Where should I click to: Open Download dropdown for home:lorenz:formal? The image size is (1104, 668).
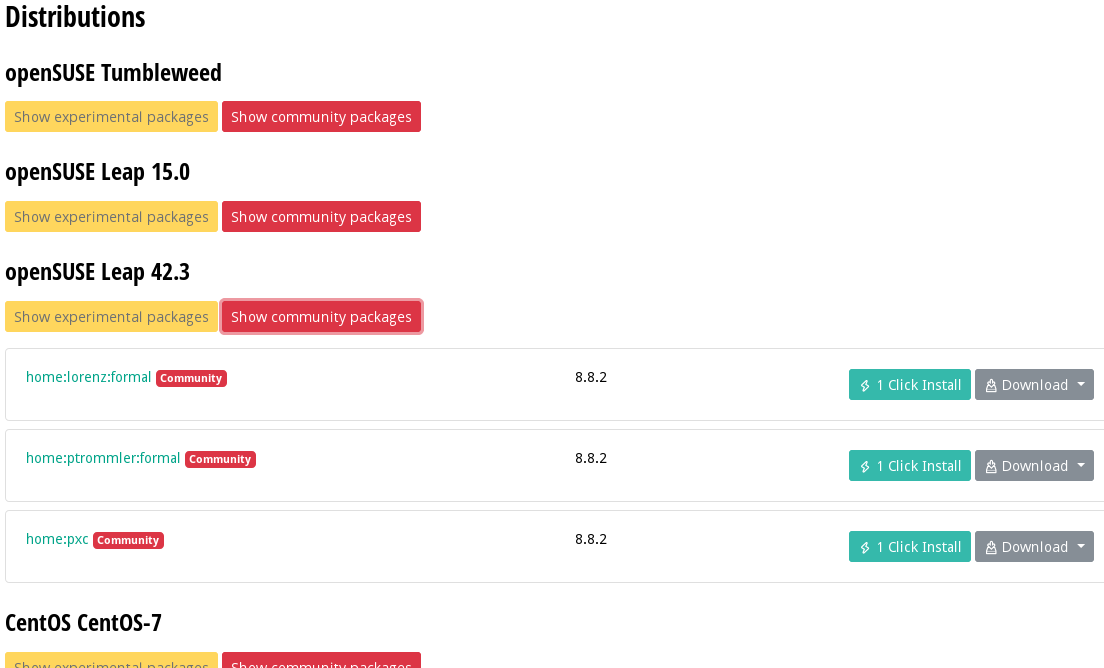[x=1034, y=385]
